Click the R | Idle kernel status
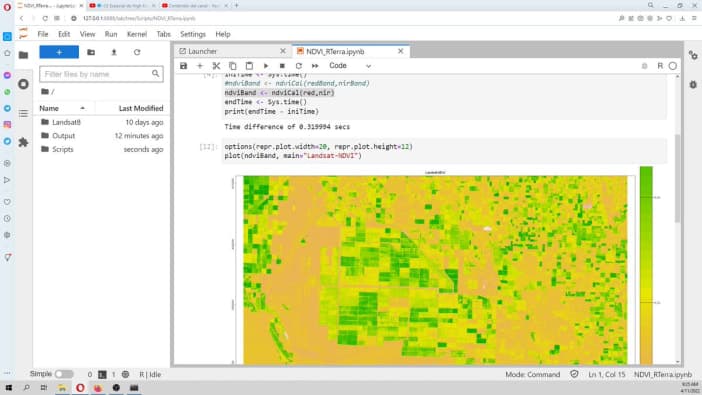 (x=150, y=374)
